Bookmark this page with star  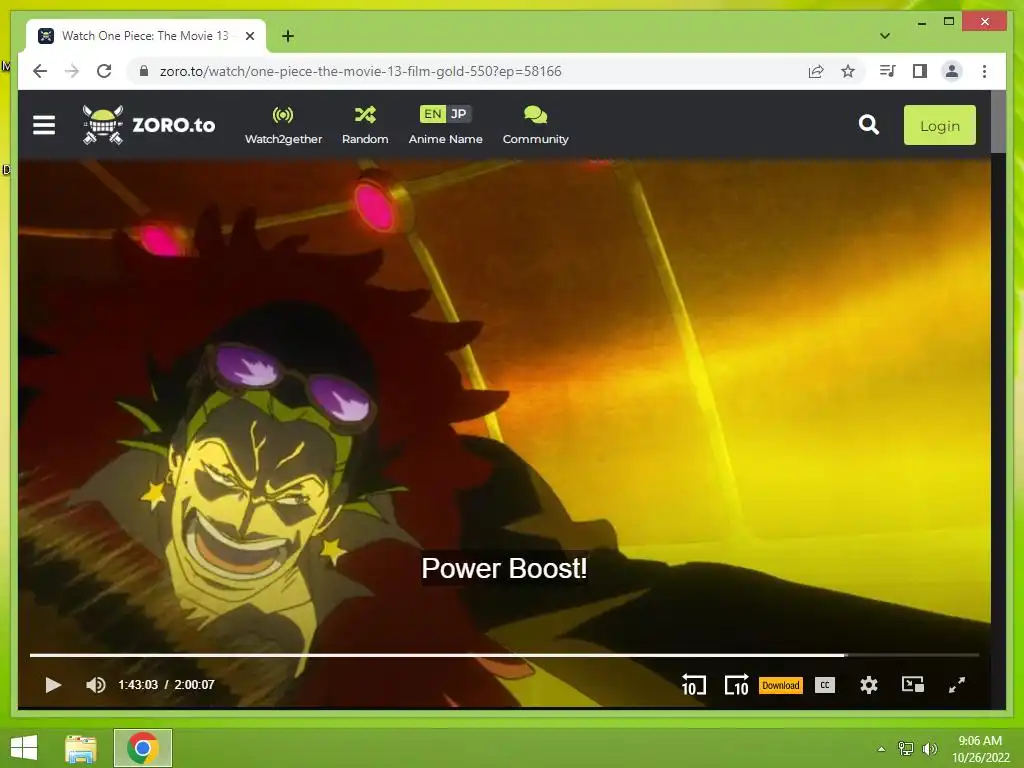pyautogui.click(x=848, y=71)
